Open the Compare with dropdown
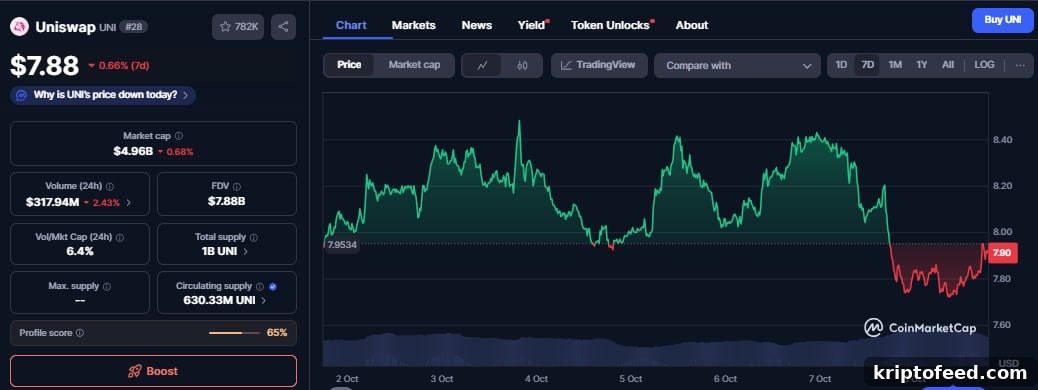Viewport: 1038px width, 390px height. click(x=737, y=66)
